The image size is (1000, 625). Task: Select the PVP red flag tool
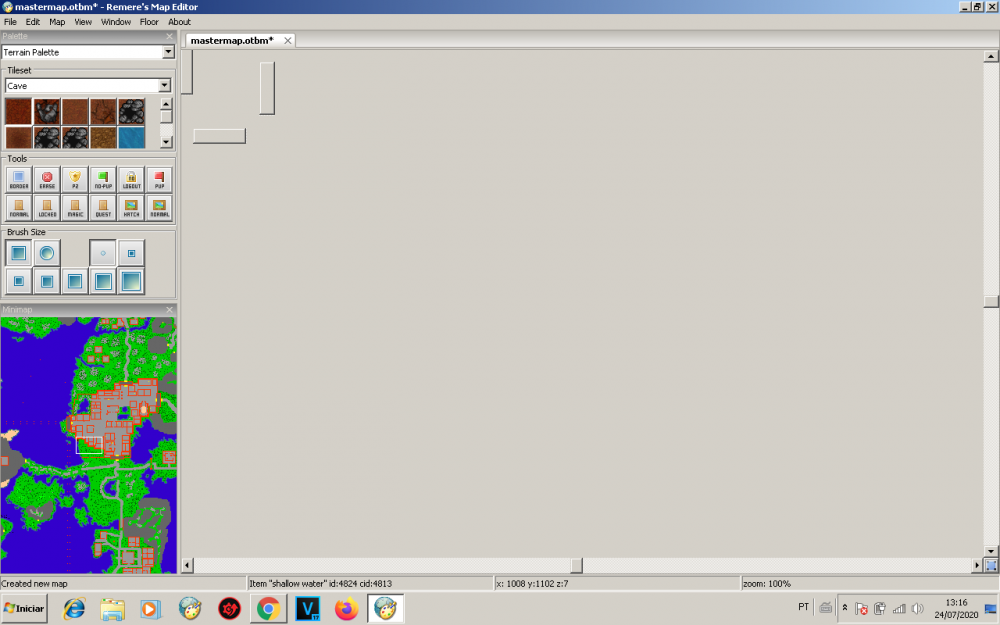pyautogui.click(x=159, y=179)
